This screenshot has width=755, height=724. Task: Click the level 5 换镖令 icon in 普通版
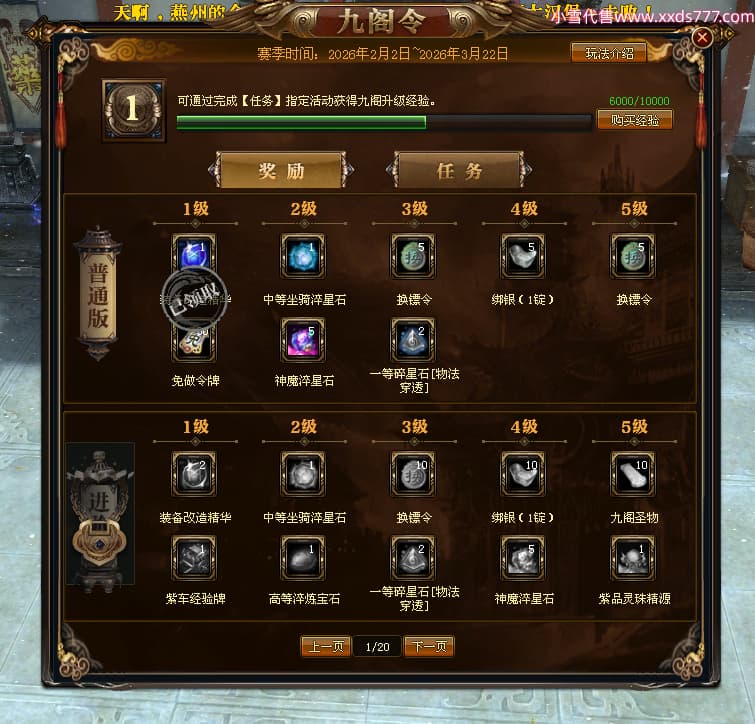(633, 256)
